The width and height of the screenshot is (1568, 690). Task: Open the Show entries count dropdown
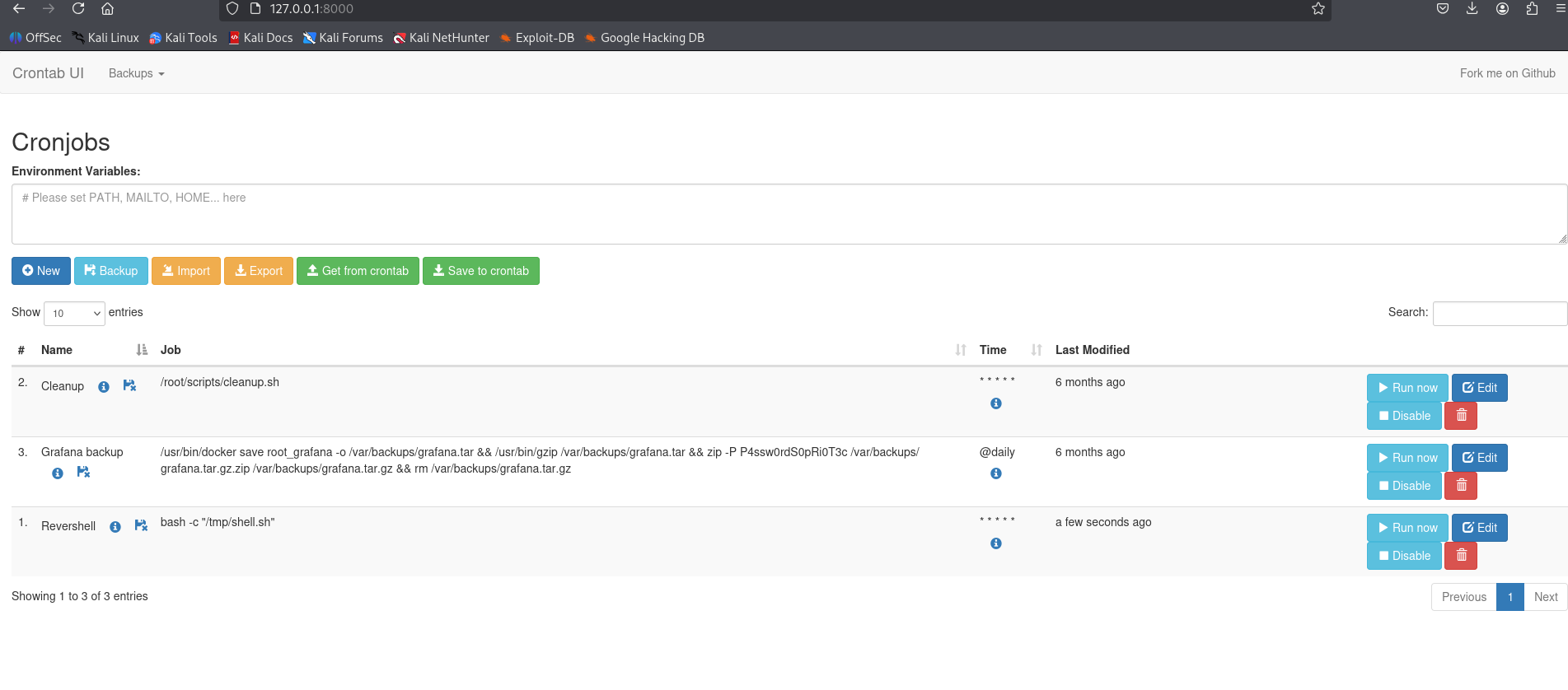[x=74, y=314]
